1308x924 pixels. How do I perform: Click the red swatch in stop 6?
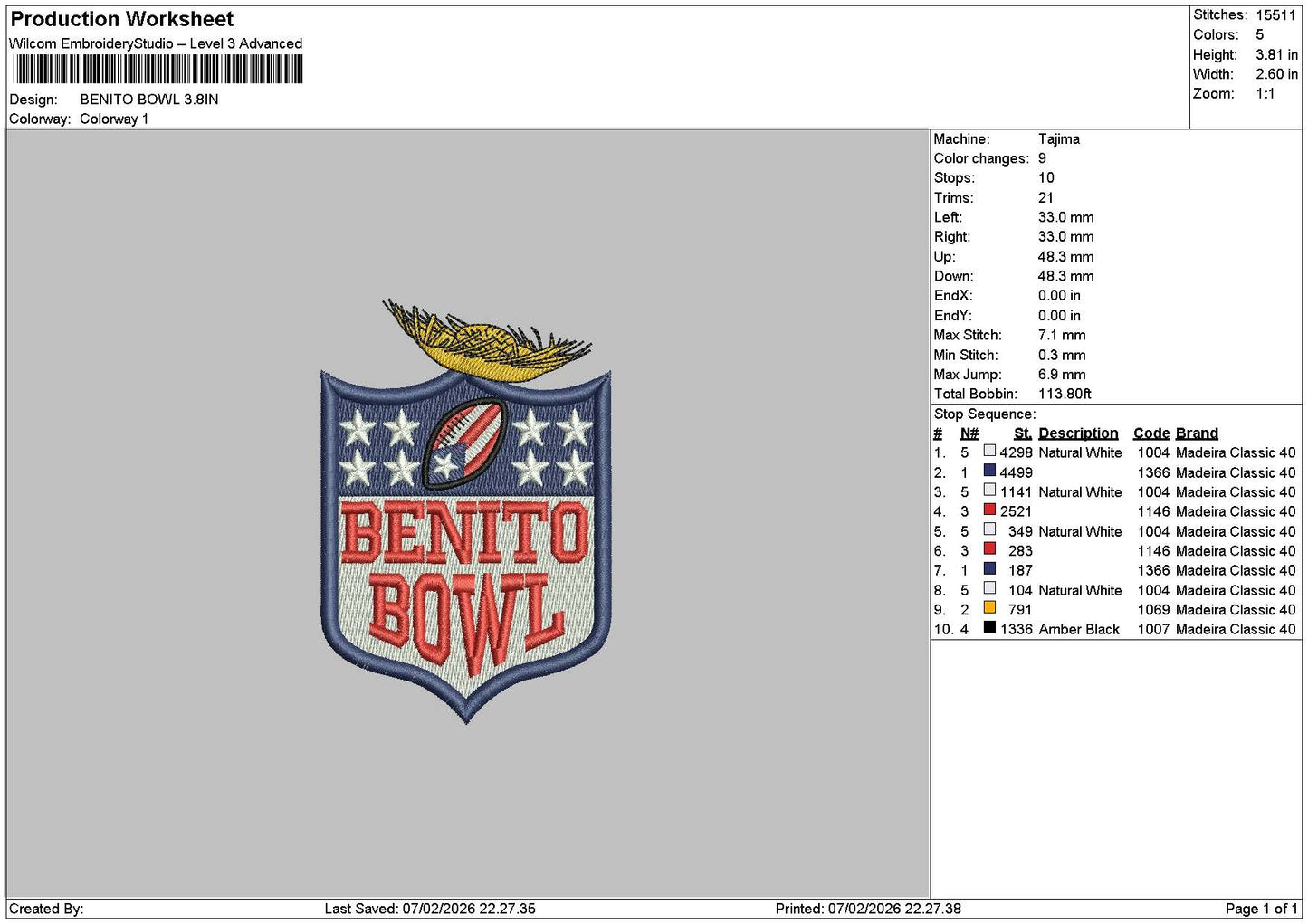click(989, 548)
